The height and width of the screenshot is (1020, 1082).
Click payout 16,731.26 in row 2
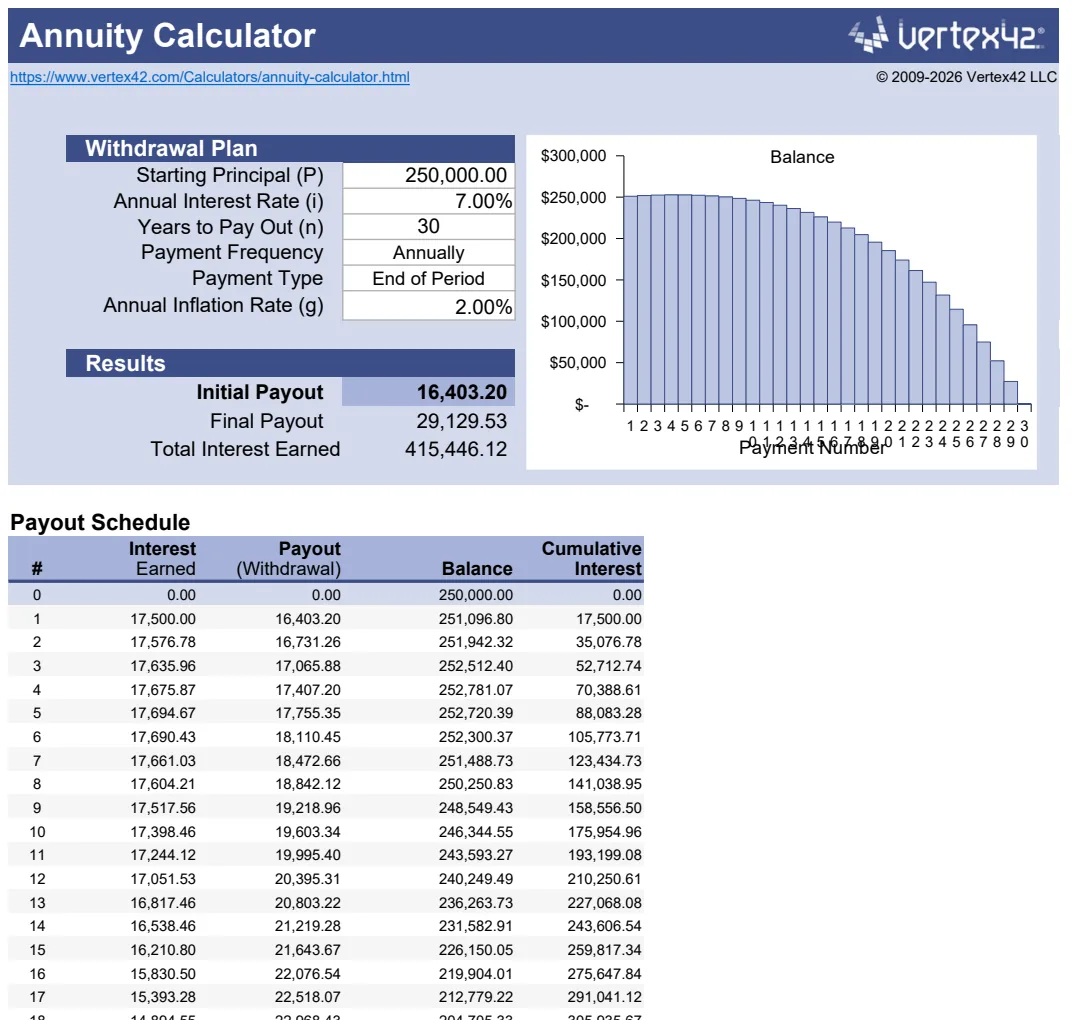coord(308,642)
